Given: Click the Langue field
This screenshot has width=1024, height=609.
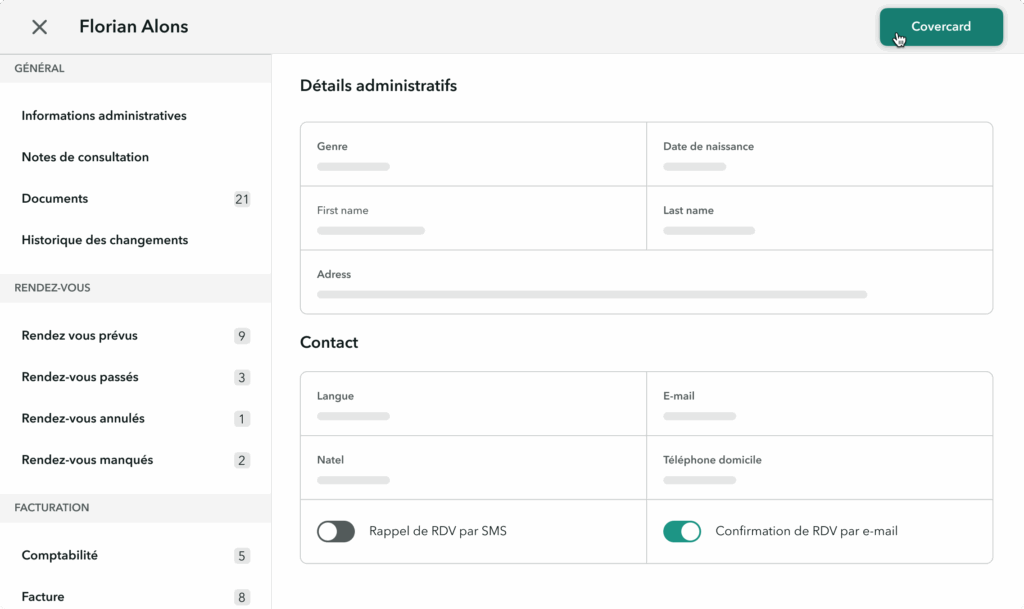Looking at the screenshot, I should coord(473,403).
